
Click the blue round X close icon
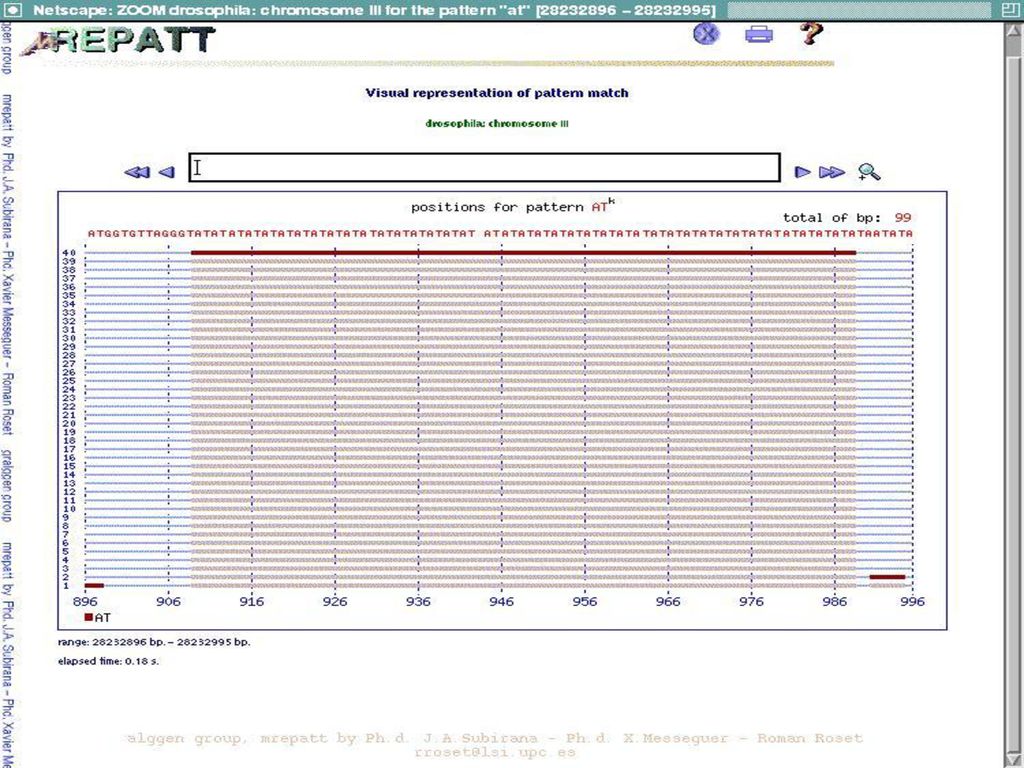(706, 33)
